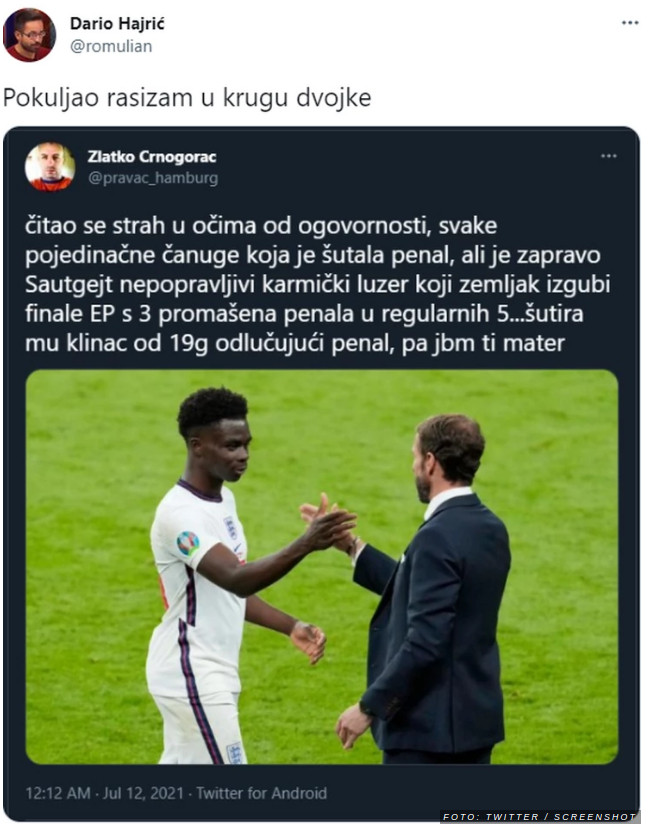The image size is (650, 825).
Task: Visit the @romulian handle
Action: (x=111, y=46)
